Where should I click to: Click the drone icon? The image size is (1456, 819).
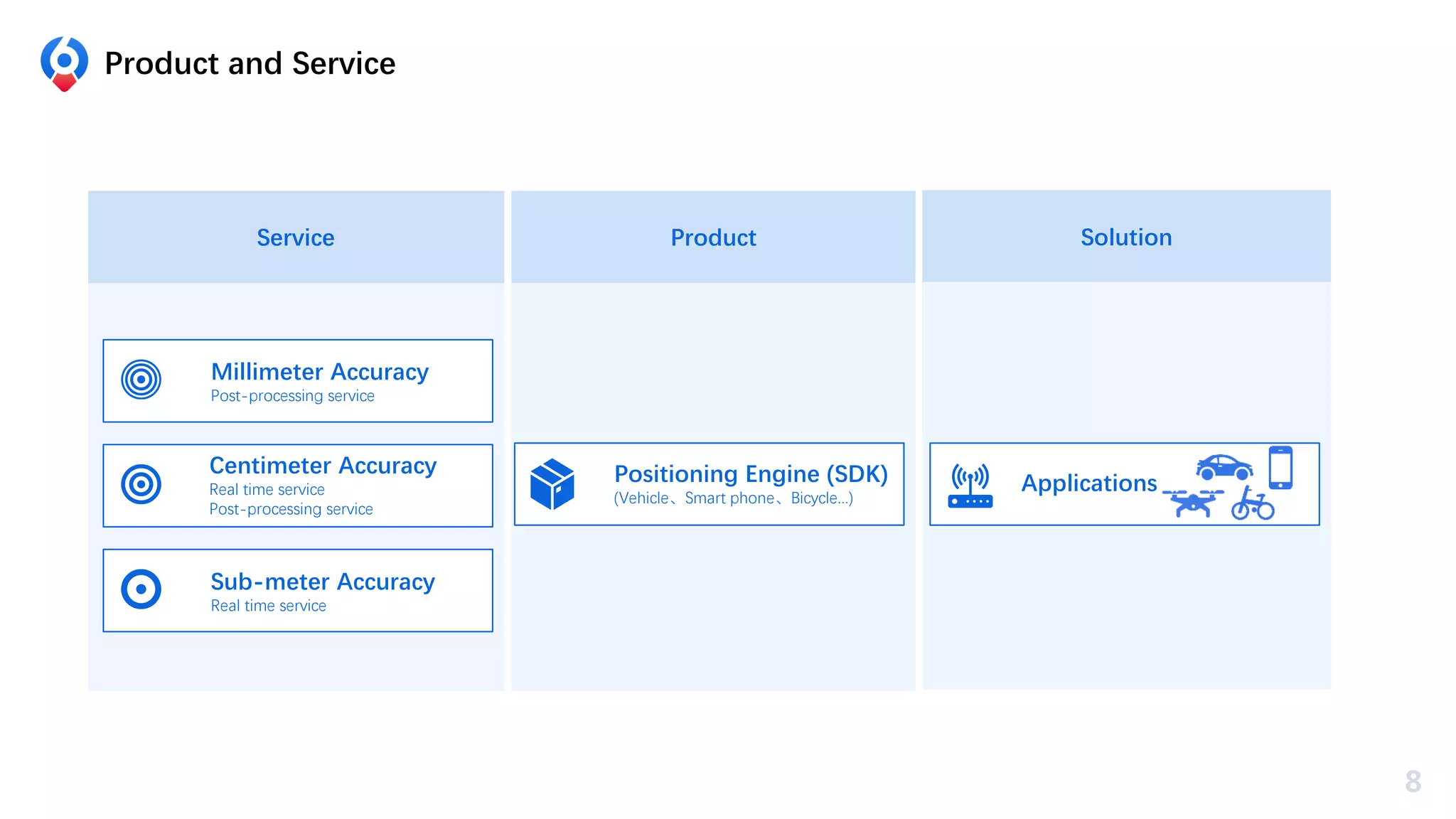coord(1194,502)
